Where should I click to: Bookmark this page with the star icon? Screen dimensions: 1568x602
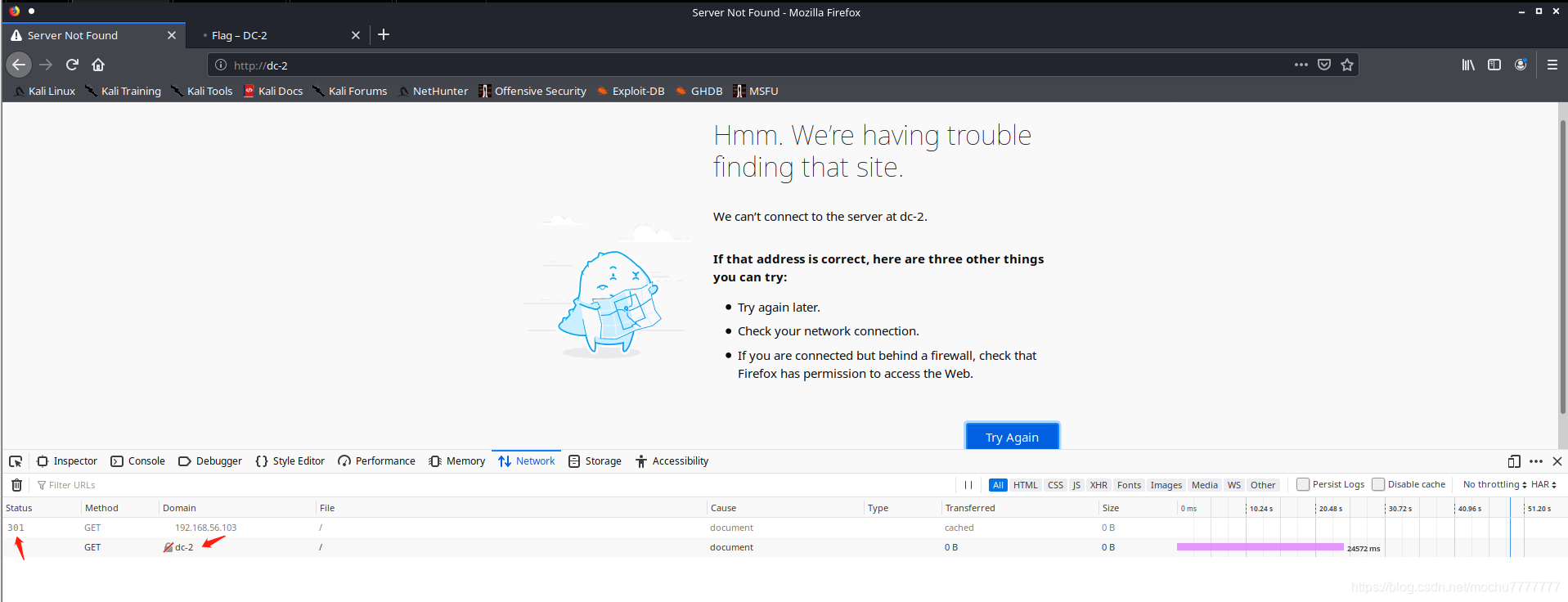1347,65
